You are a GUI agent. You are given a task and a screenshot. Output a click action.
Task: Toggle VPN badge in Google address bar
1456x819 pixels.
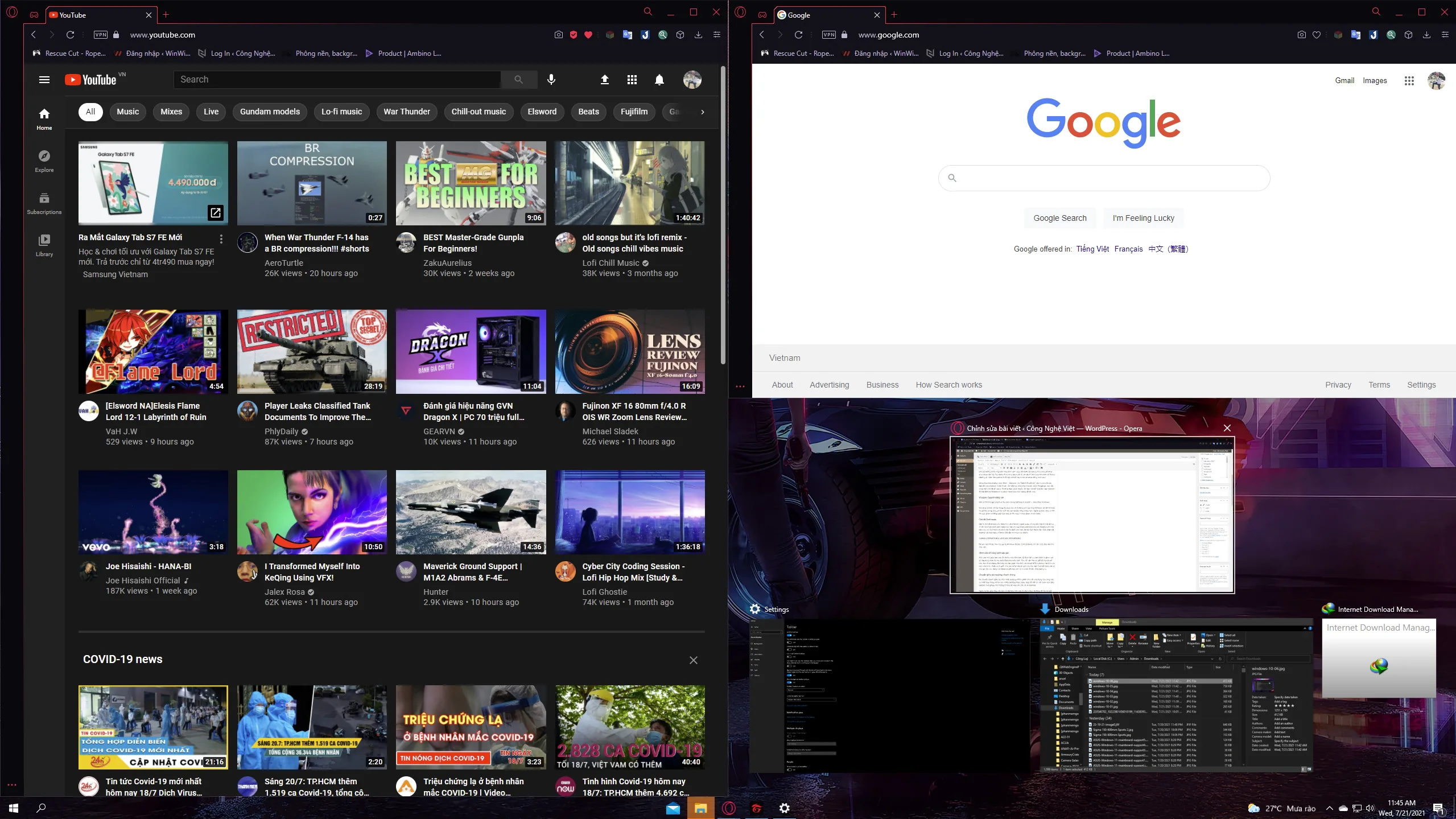pyautogui.click(x=829, y=35)
